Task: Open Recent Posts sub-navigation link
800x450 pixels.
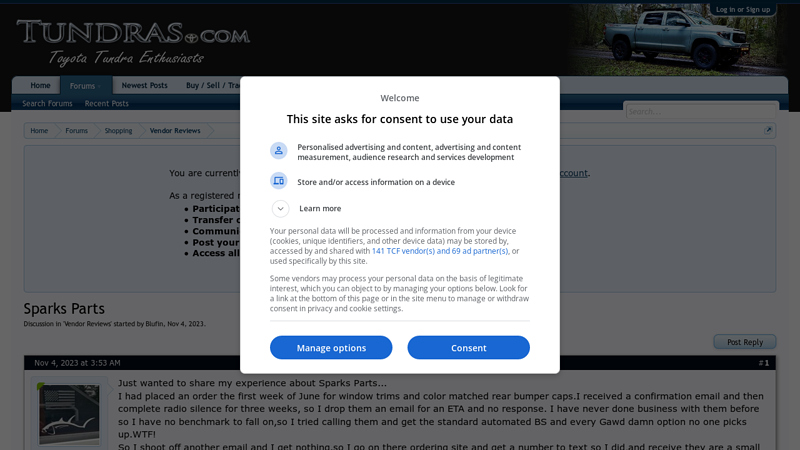Action: point(106,103)
